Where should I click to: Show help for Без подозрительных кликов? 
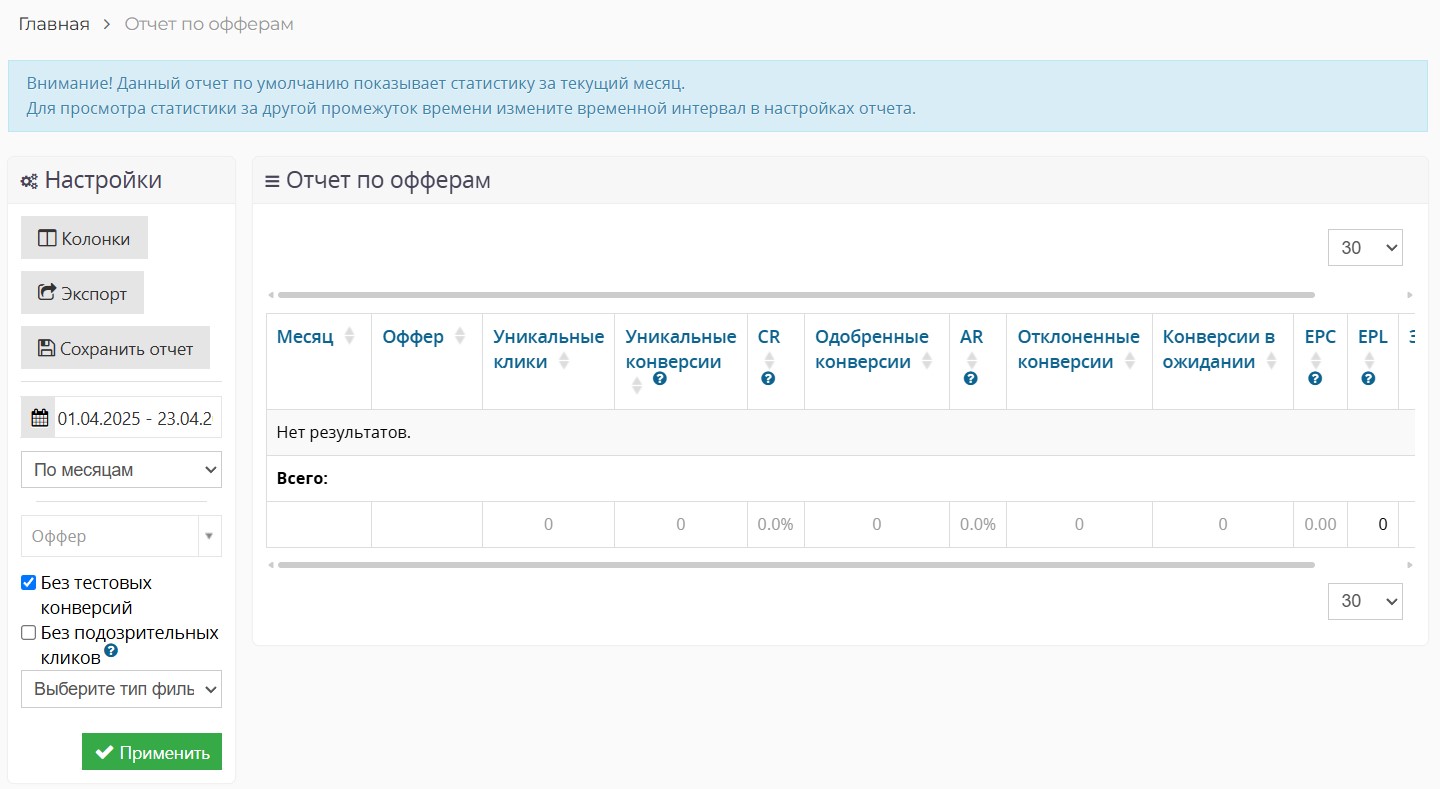coord(111,650)
